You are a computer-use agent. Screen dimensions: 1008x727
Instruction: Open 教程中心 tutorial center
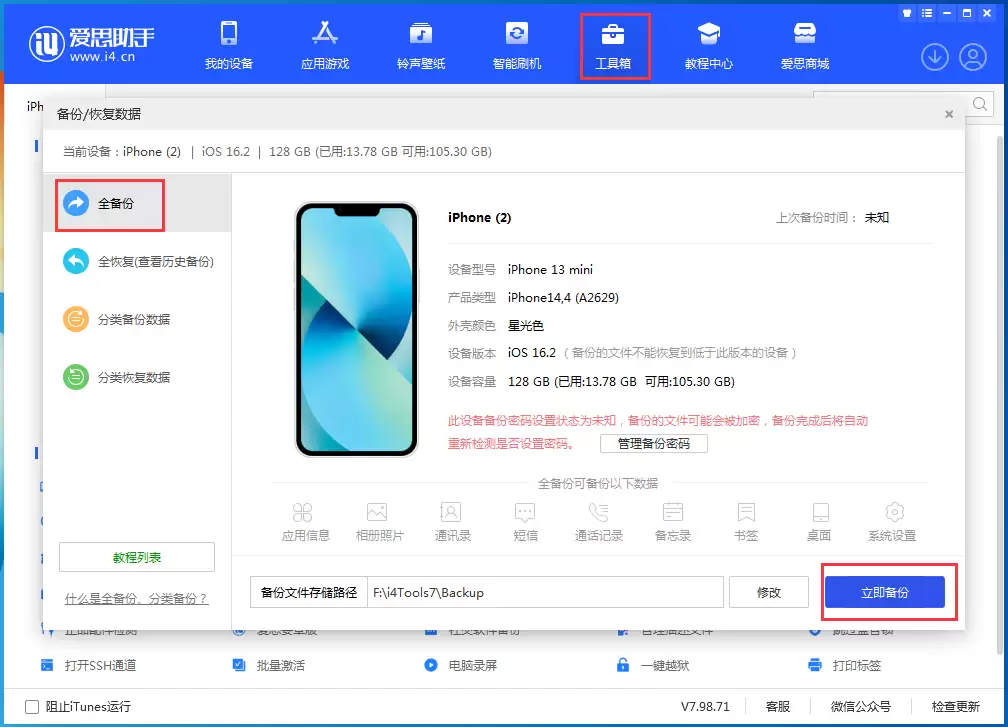click(708, 45)
